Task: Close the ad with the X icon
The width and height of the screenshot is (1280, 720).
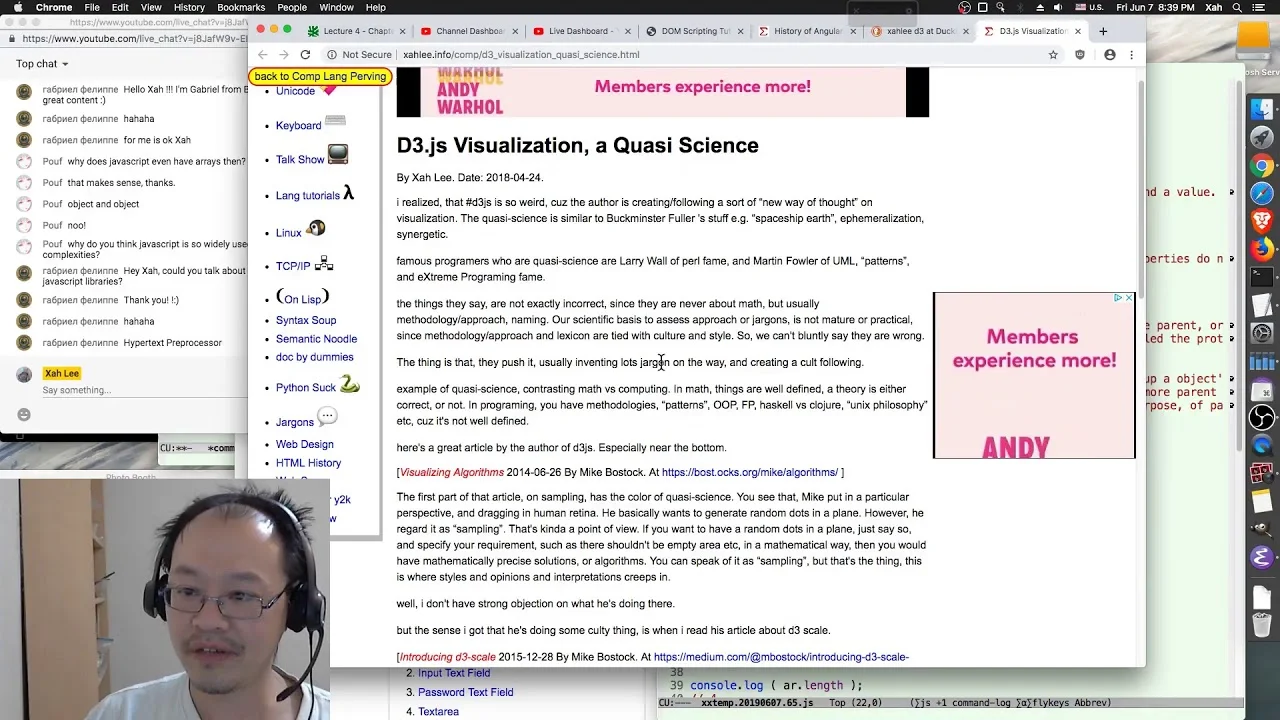Action: [1129, 298]
